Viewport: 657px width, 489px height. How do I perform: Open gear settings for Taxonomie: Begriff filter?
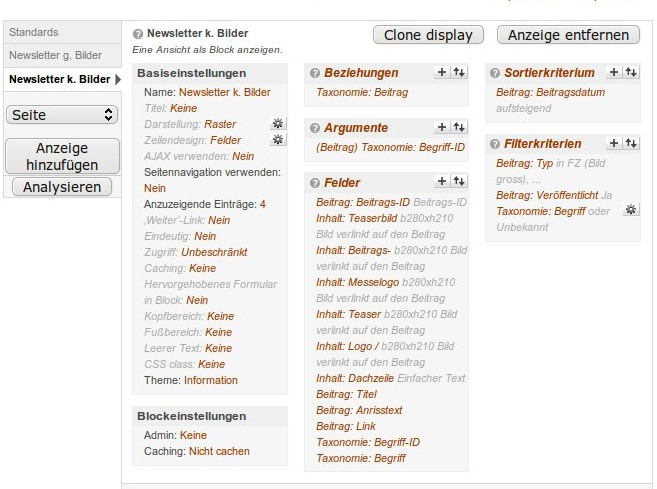630,210
